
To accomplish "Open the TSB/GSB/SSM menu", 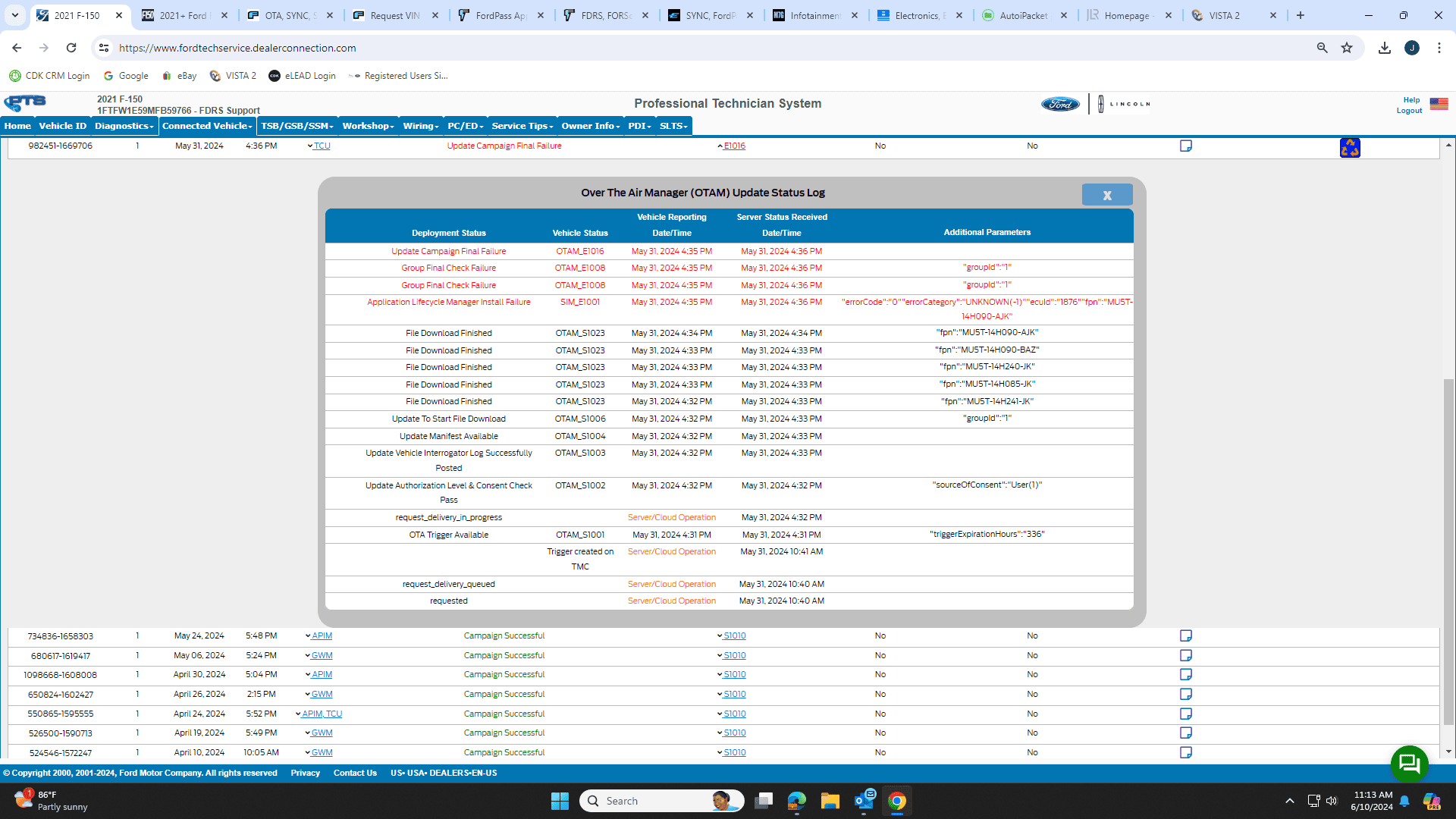I will pyautogui.click(x=297, y=126).
